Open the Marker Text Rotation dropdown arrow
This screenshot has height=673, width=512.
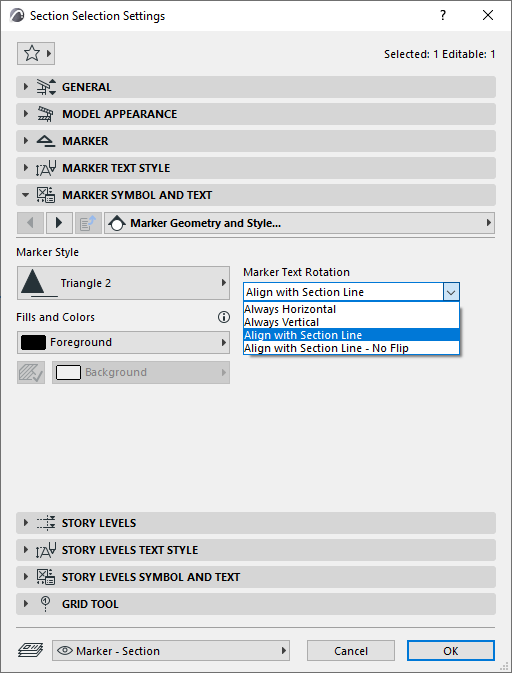[451, 292]
